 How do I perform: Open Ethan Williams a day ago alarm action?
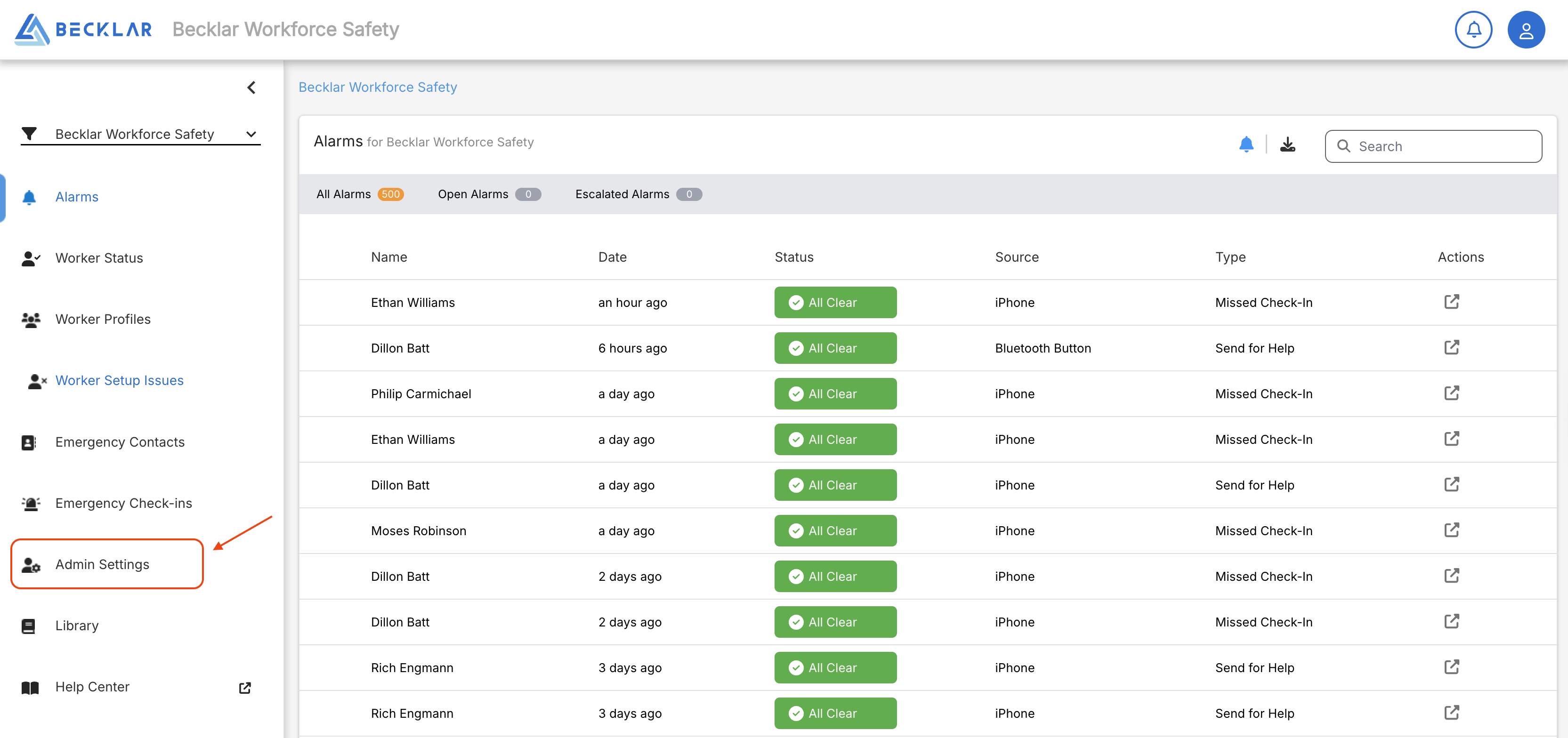click(1452, 439)
